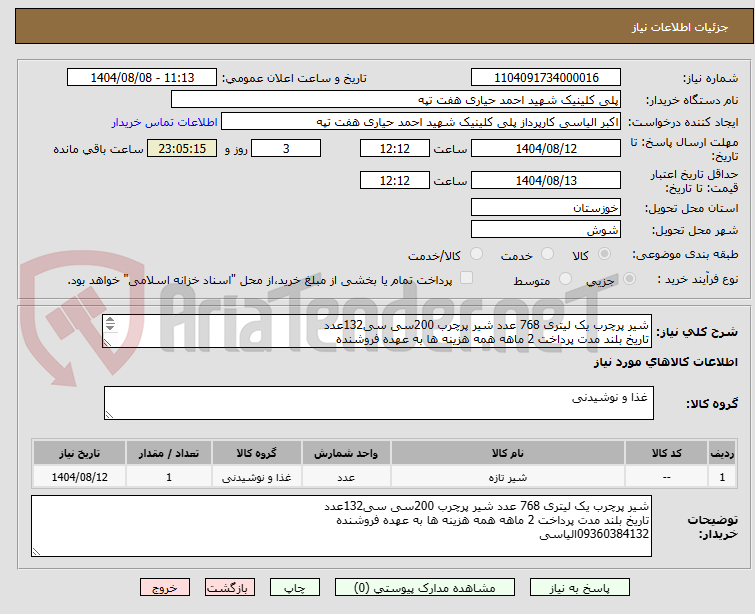This screenshot has height=614, width=755.
Task: Click the شهر محل تحویل field شوش
Action: (546, 230)
